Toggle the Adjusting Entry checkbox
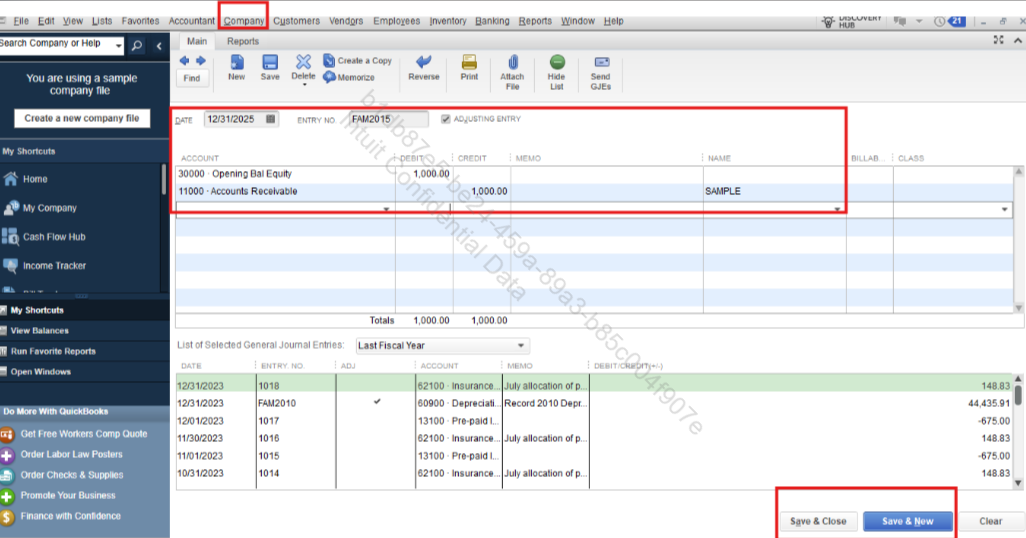This screenshot has width=1026, height=538. point(446,119)
